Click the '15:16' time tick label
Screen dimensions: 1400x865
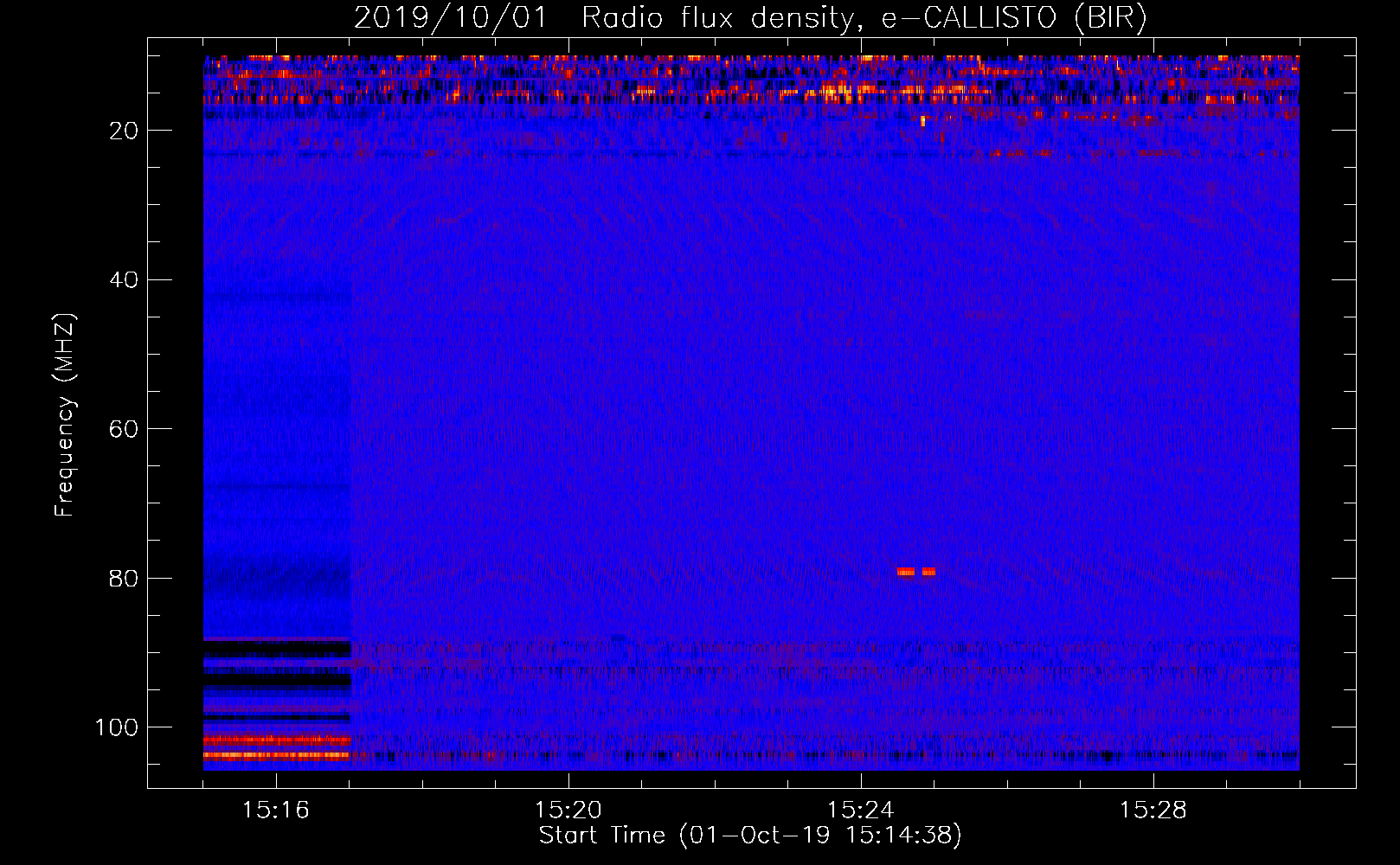[x=276, y=810]
